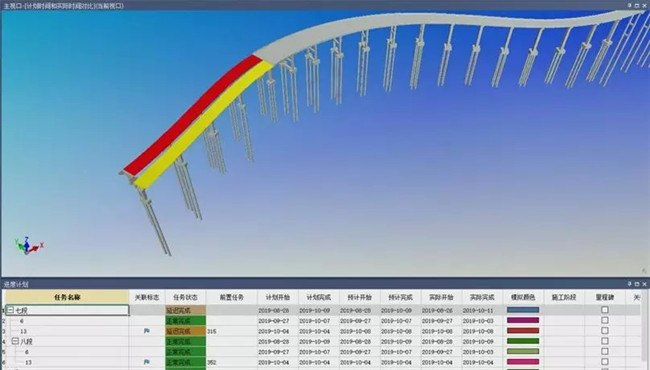Click the link flag icon in row 3

click(x=147, y=331)
